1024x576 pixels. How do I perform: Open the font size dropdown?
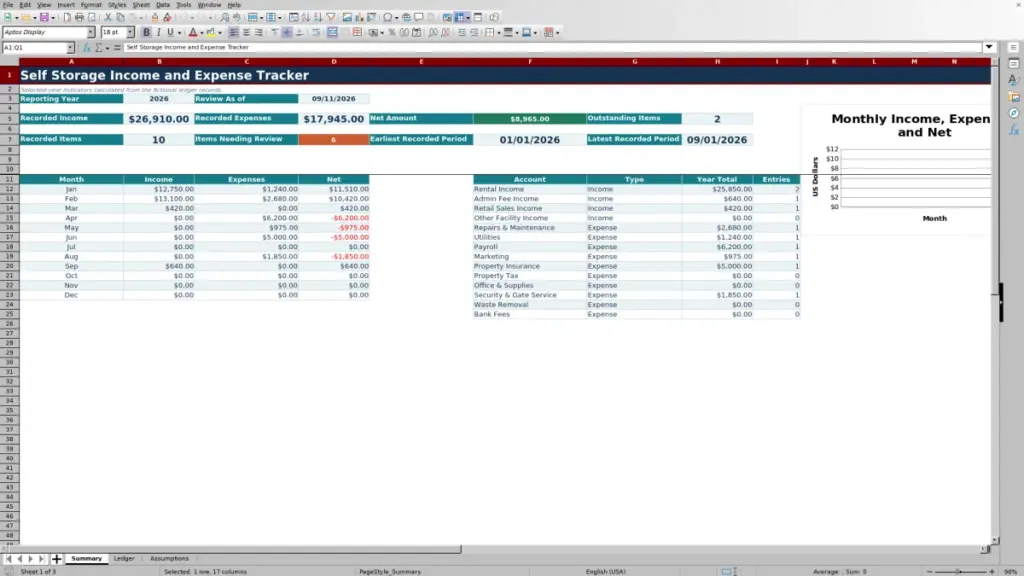(130, 32)
